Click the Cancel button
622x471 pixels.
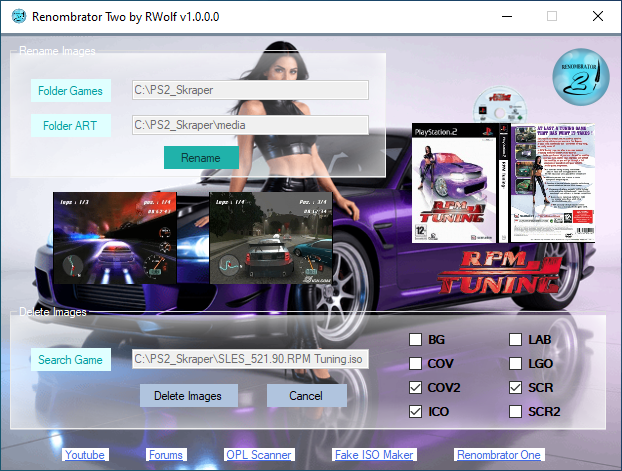pos(306,396)
